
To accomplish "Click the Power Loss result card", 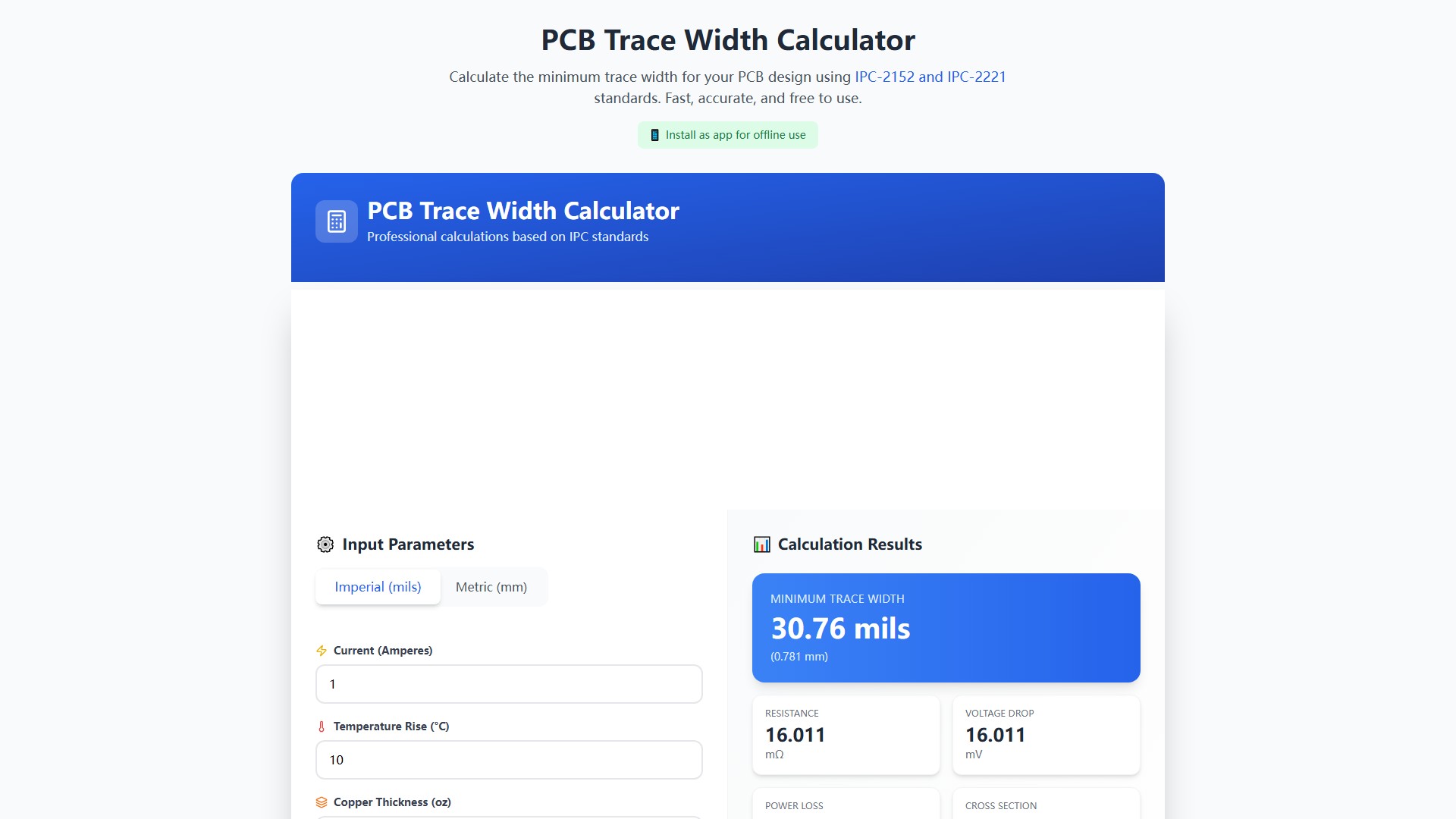I will (x=846, y=805).
